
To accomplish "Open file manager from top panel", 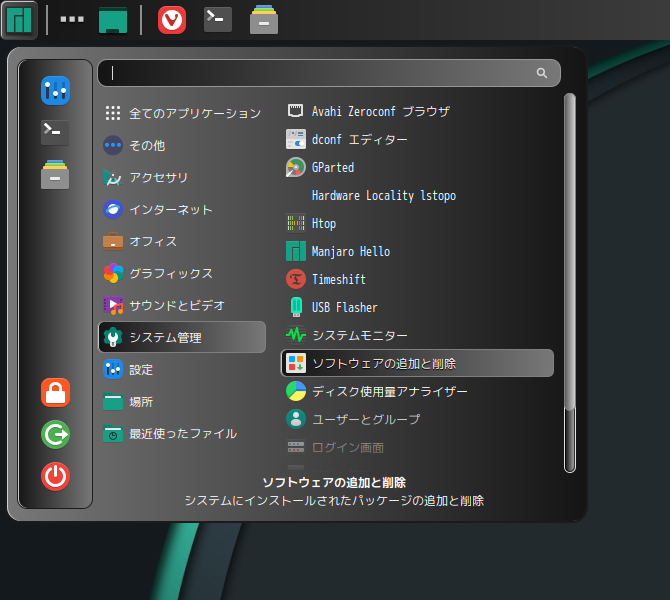I will point(264,20).
